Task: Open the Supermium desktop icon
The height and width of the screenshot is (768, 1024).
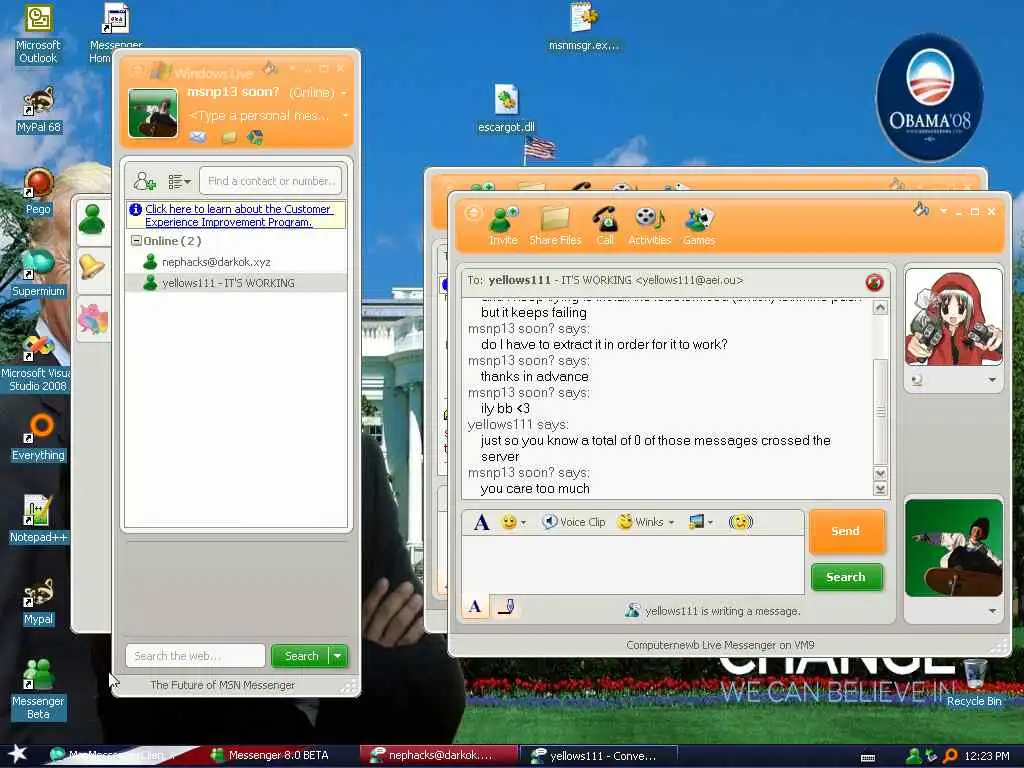Action: (x=38, y=274)
